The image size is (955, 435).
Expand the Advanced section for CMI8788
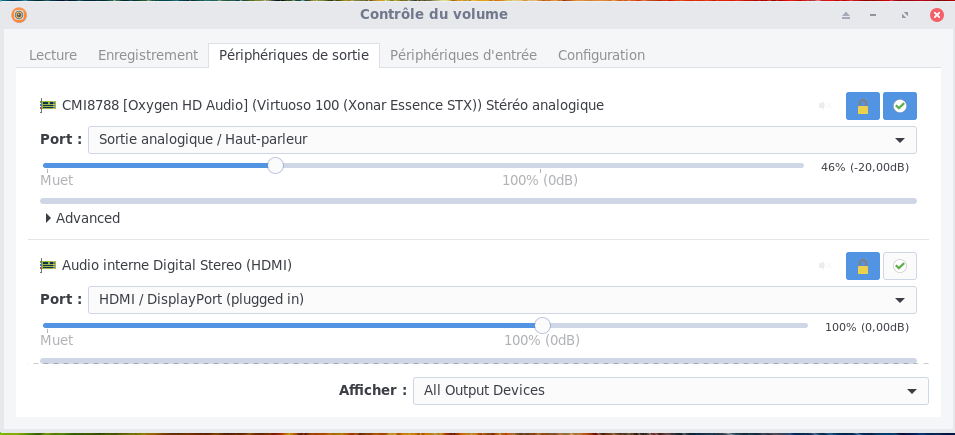click(x=83, y=218)
